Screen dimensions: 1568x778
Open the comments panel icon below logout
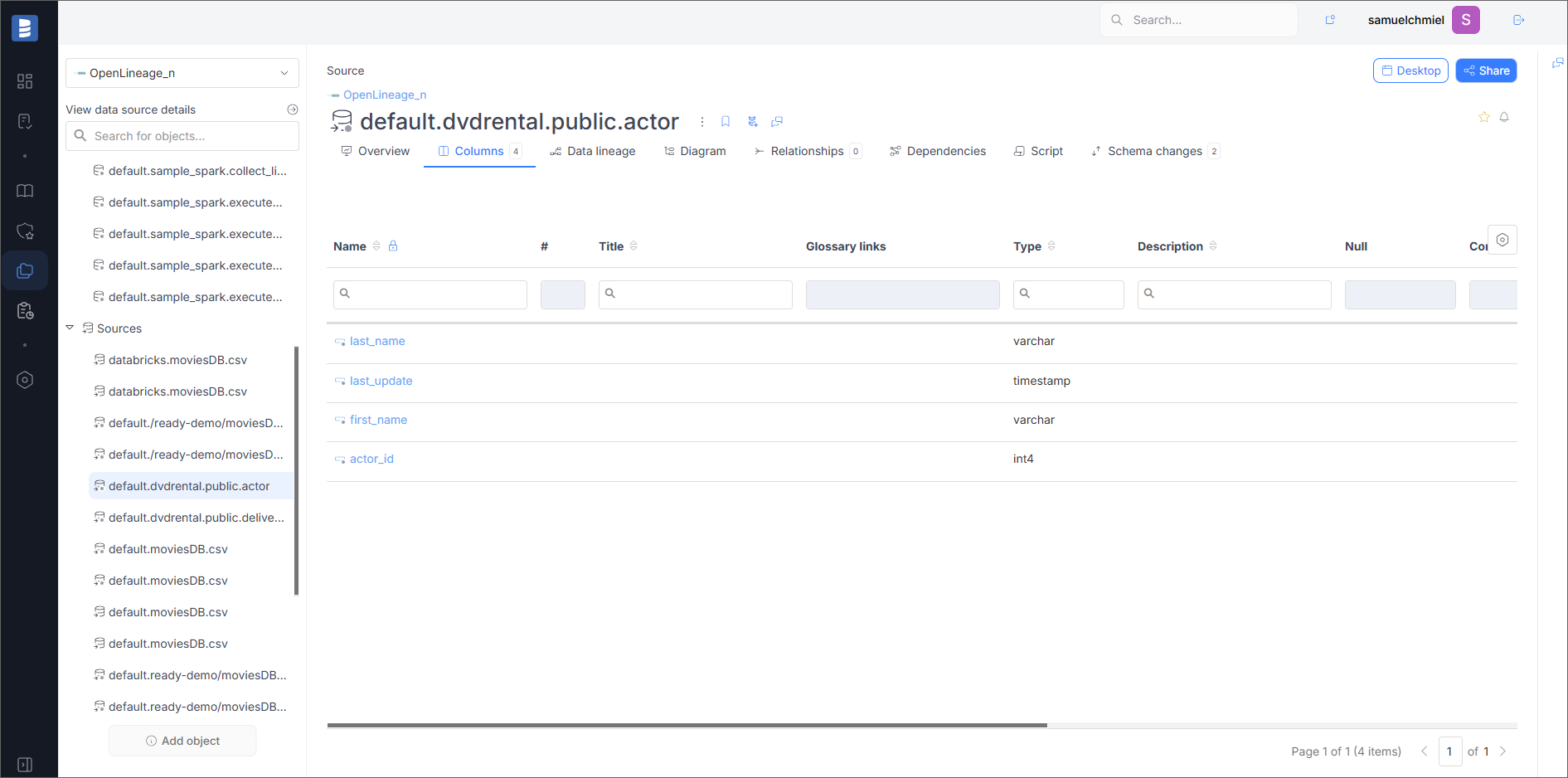click(1557, 63)
